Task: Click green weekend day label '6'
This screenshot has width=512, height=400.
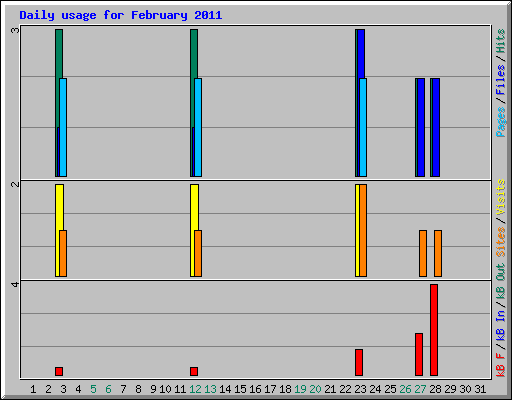Action: tap(108, 389)
